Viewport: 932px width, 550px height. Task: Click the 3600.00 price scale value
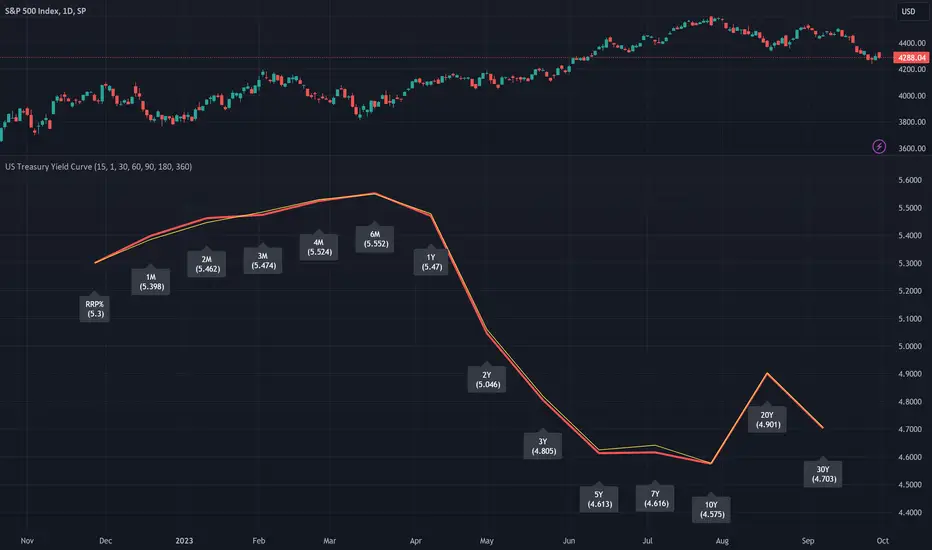912,148
